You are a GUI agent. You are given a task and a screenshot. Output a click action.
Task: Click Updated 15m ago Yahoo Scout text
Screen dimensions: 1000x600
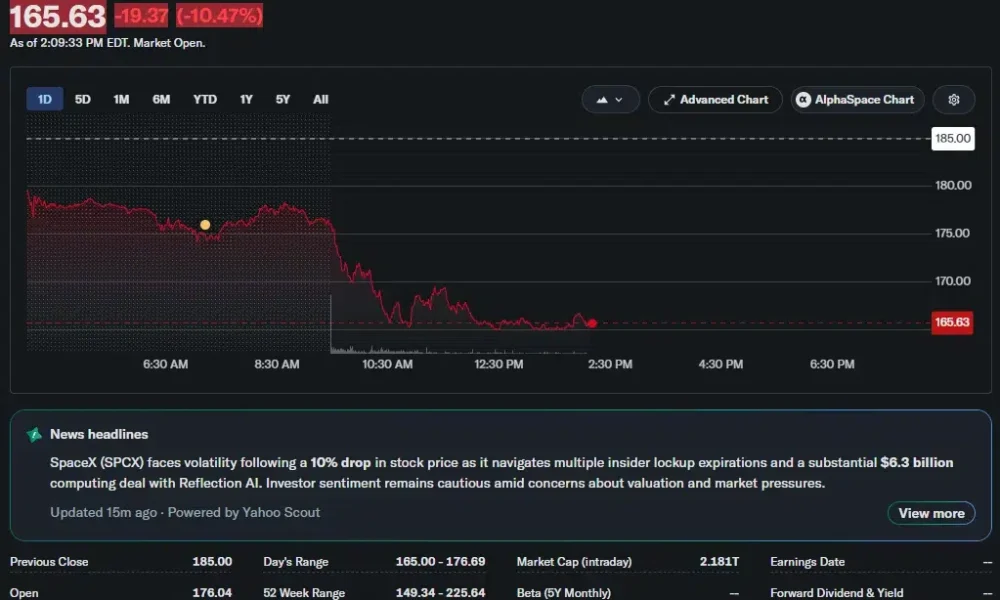click(185, 512)
